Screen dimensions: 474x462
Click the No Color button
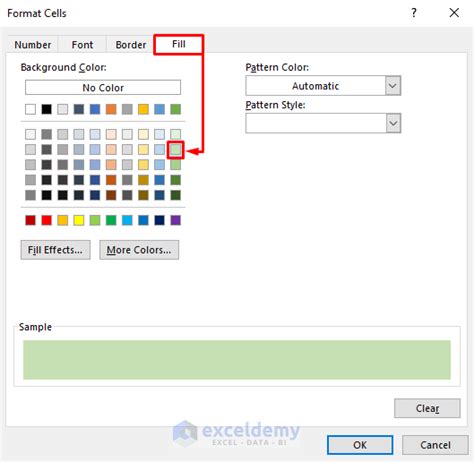[x=103, y=88]
